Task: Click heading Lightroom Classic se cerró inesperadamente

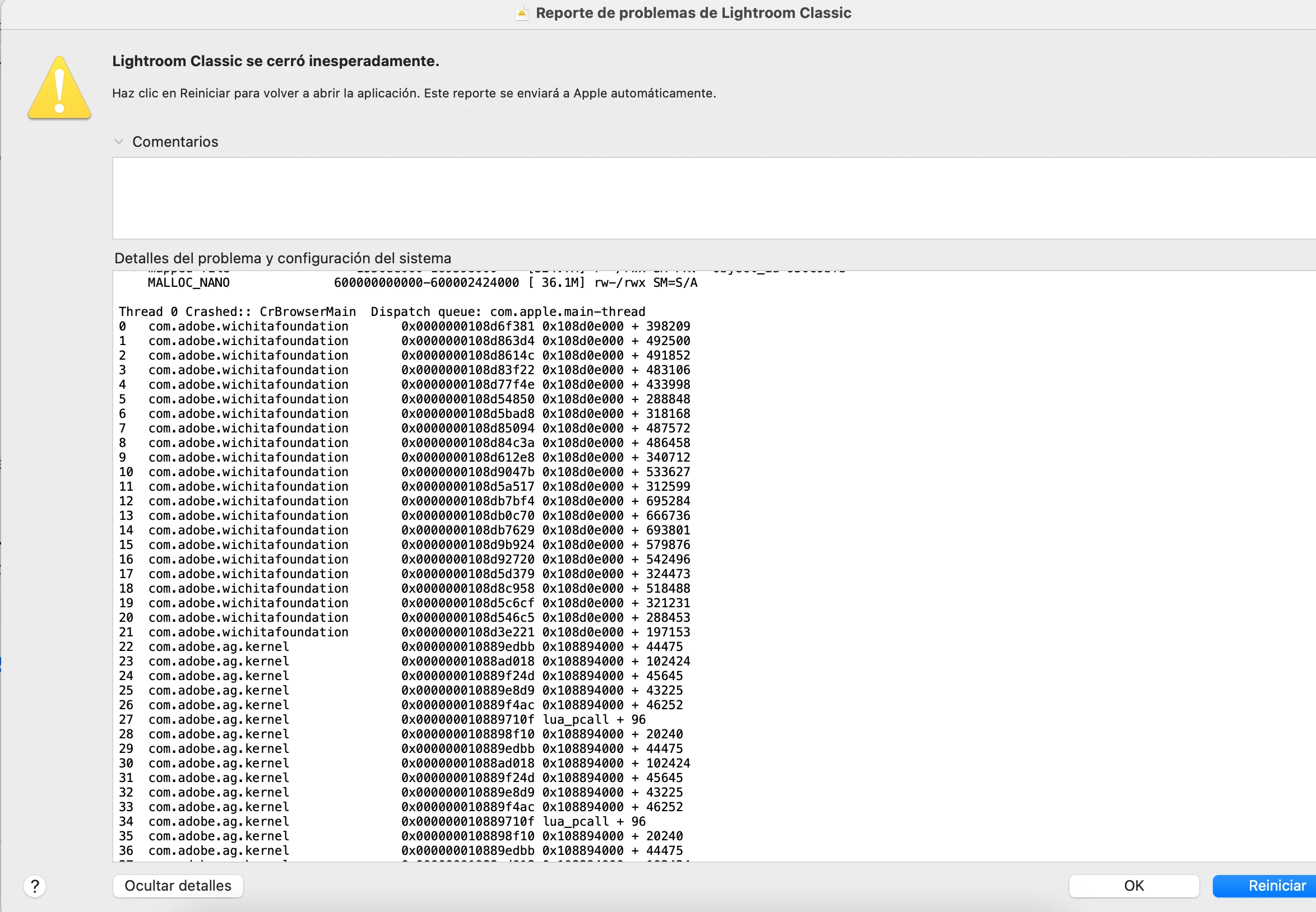Action: click(276, 61)
